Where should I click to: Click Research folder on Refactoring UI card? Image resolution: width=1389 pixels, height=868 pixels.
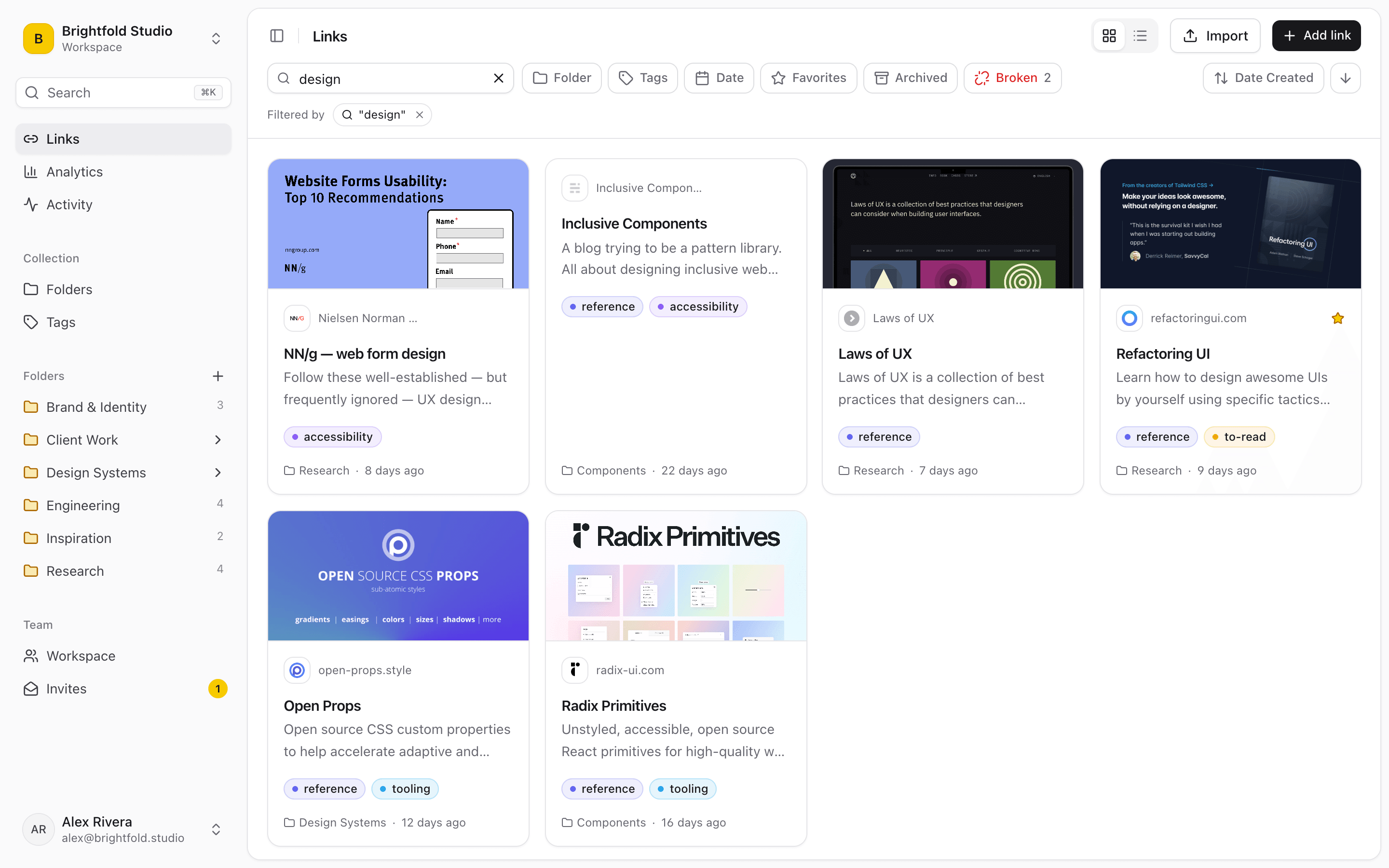(1149, 471)
